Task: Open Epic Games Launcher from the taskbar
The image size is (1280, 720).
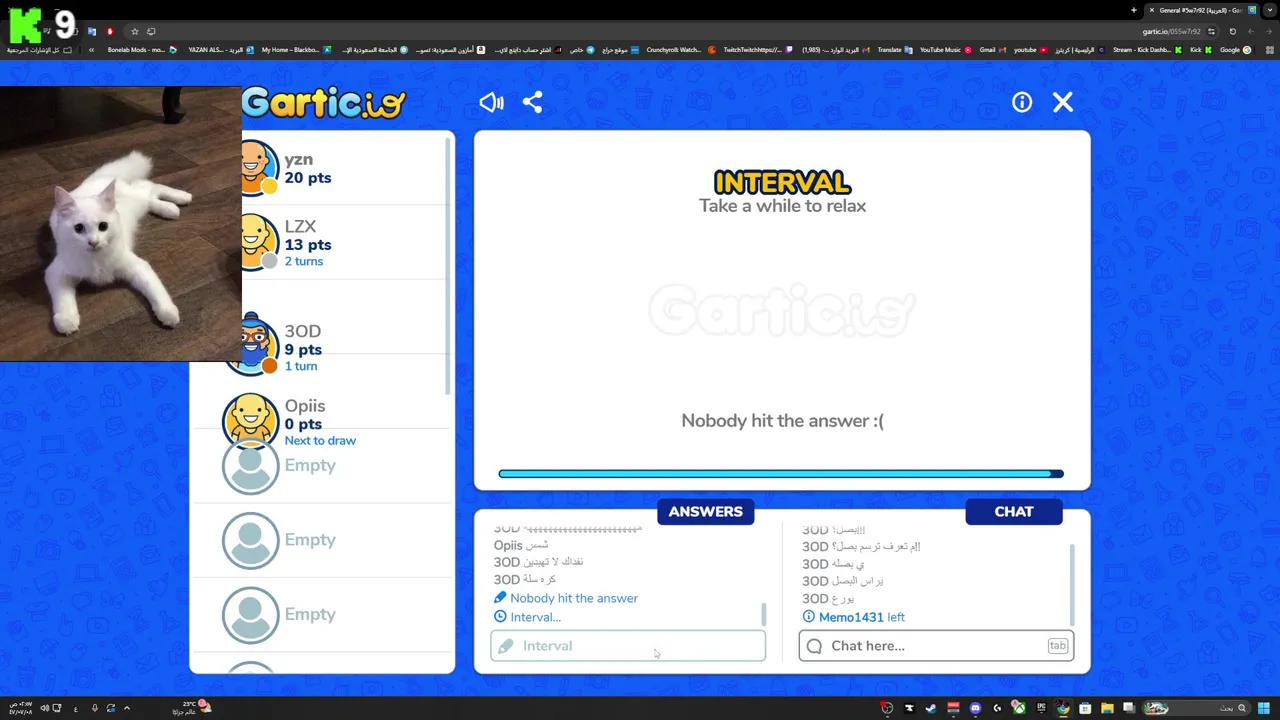Action: 1041,708
